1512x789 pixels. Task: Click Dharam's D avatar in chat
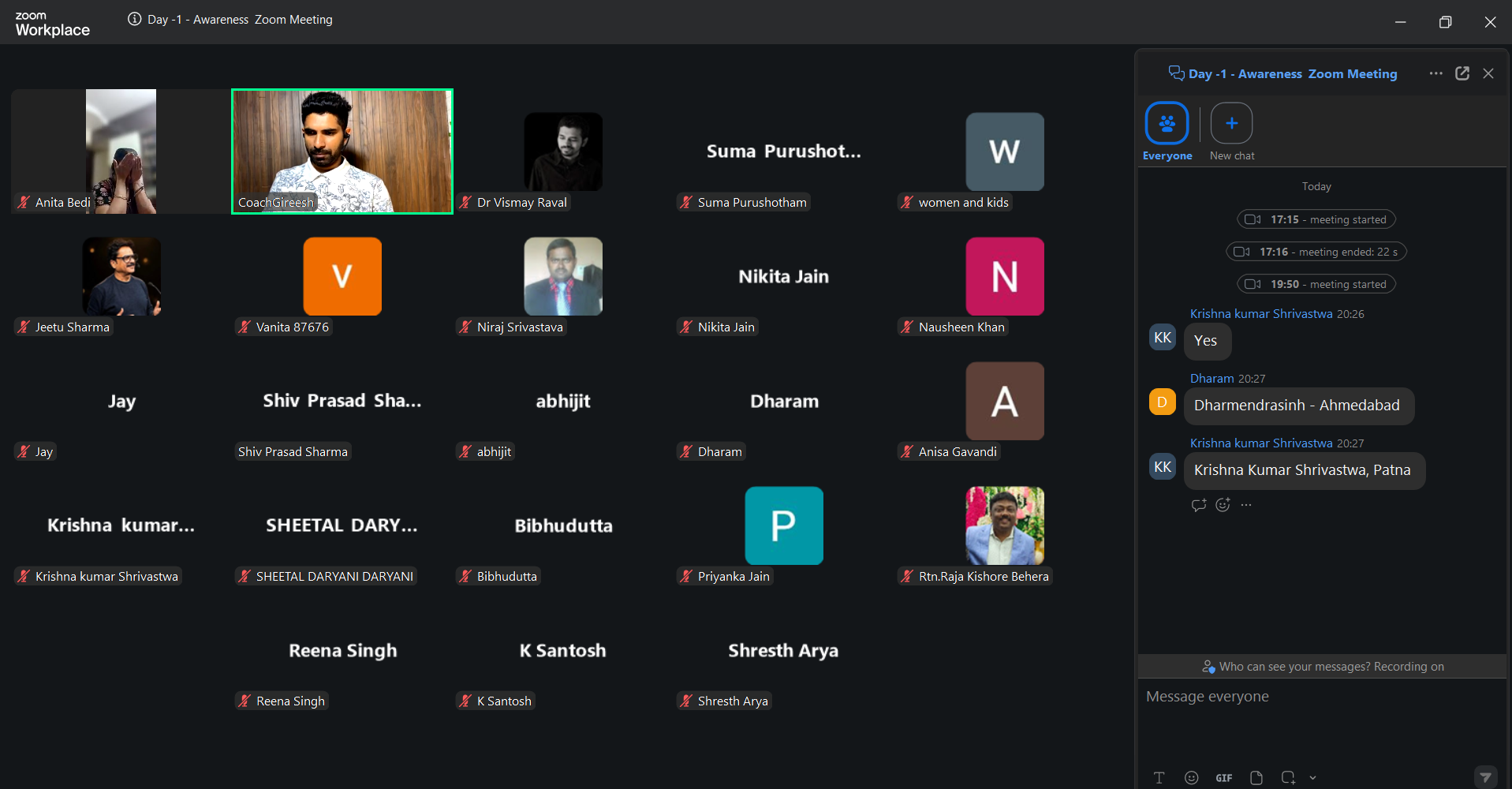click(x=1163, y=402)
